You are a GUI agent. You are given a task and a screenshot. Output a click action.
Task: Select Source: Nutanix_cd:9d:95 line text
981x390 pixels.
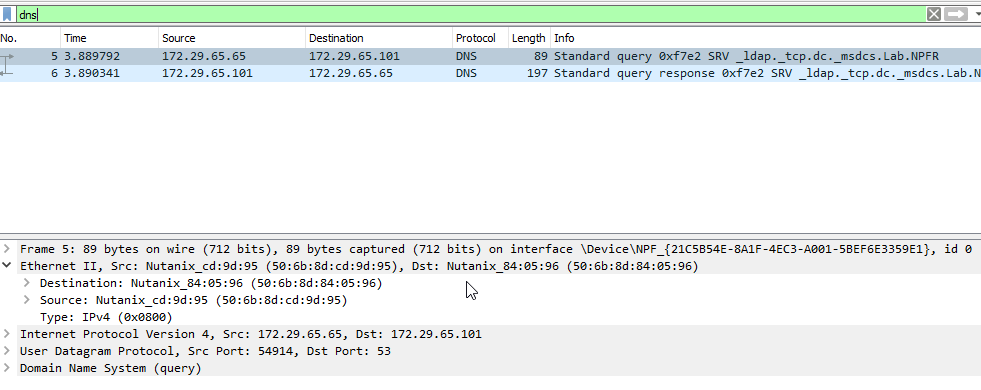tap(193, 300)
